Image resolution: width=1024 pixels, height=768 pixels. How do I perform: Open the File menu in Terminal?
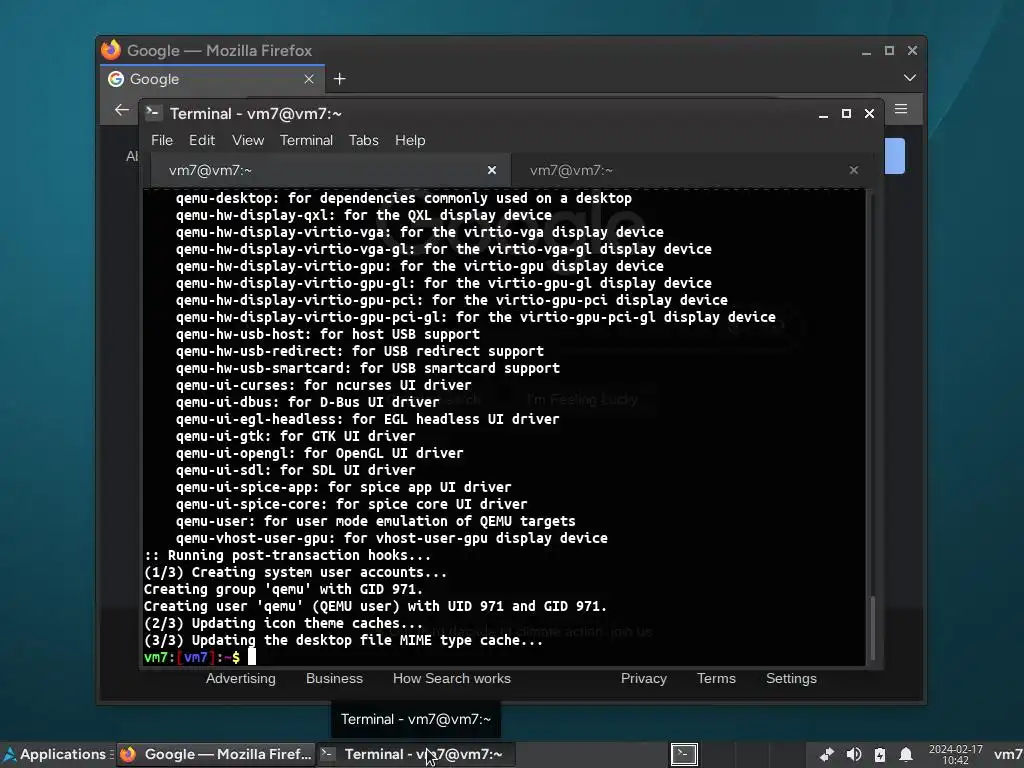tap(161, 140)
